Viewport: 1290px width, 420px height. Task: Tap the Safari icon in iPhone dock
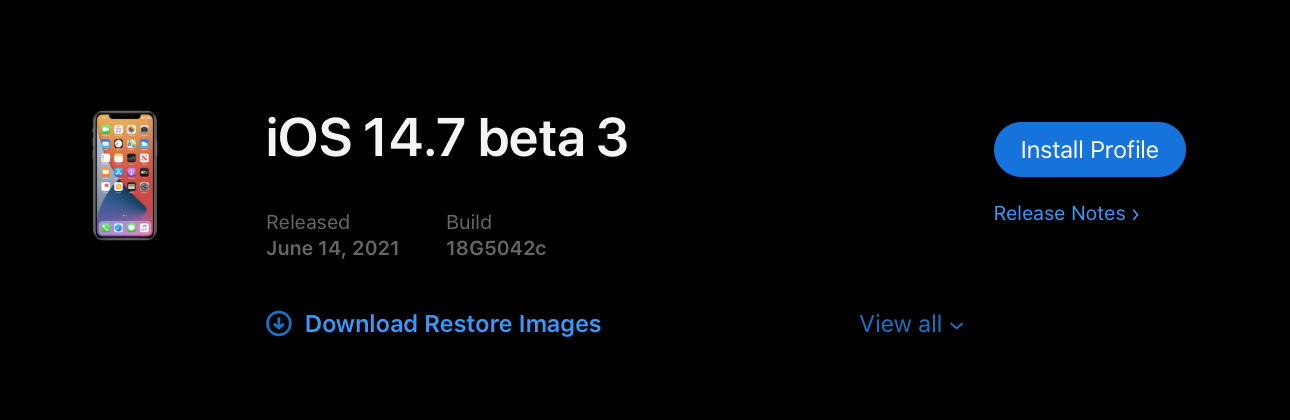point(118,228)
